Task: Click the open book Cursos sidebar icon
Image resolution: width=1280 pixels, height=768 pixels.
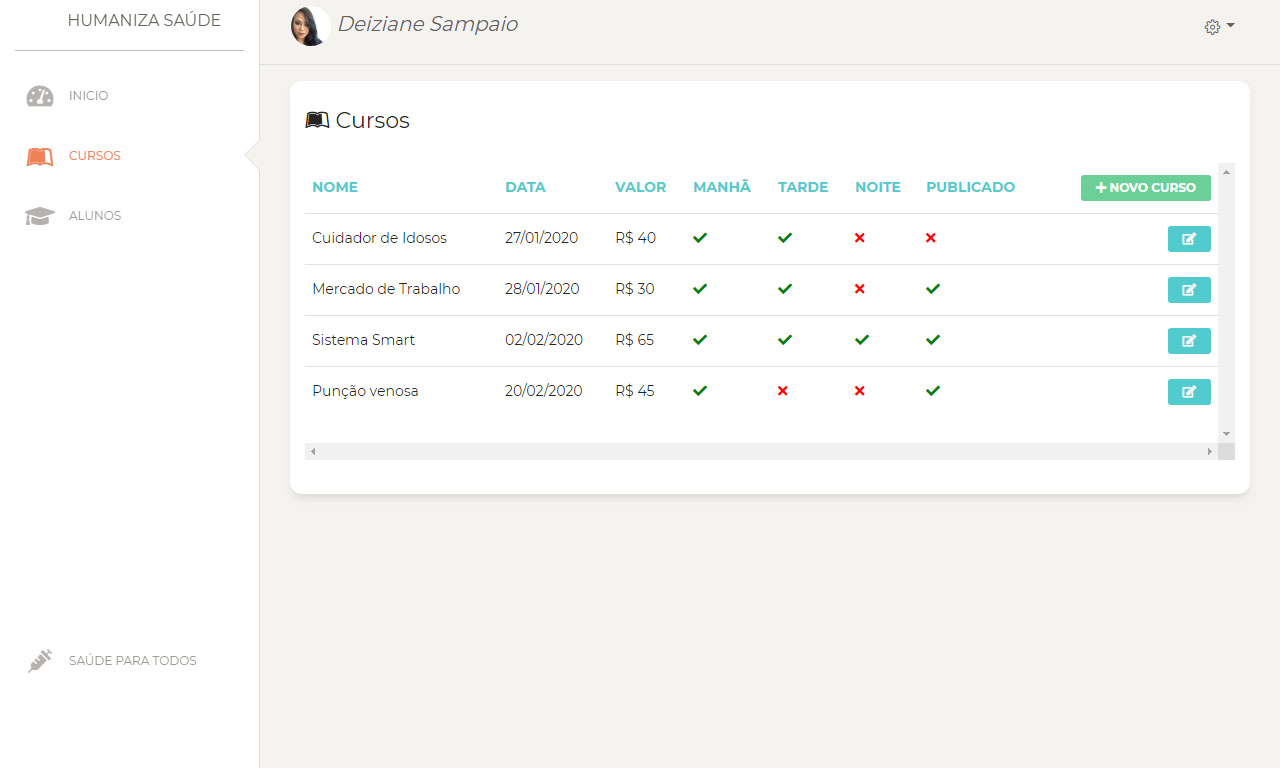Action: 40,157
